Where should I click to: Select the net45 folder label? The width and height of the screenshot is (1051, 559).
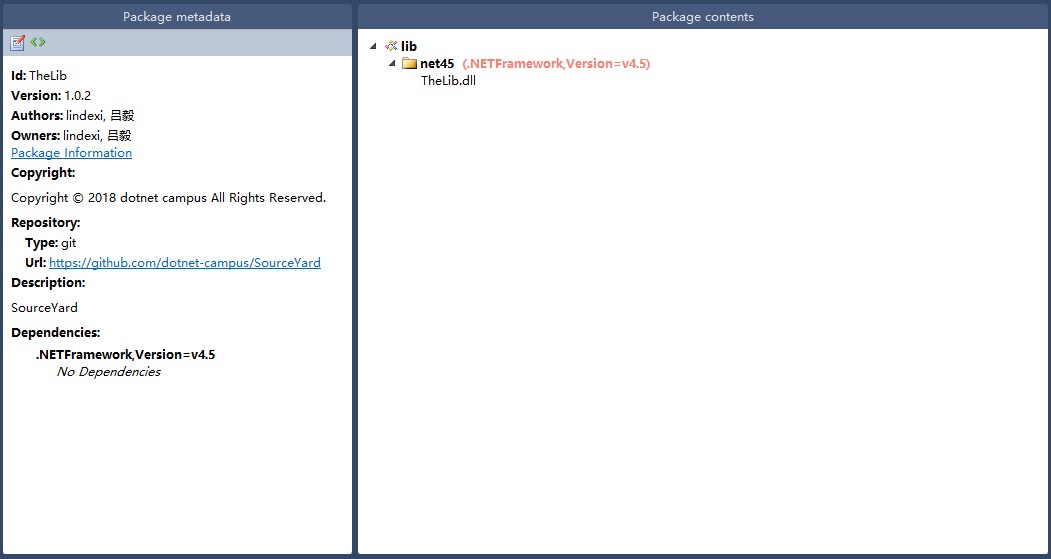point(437,64)
